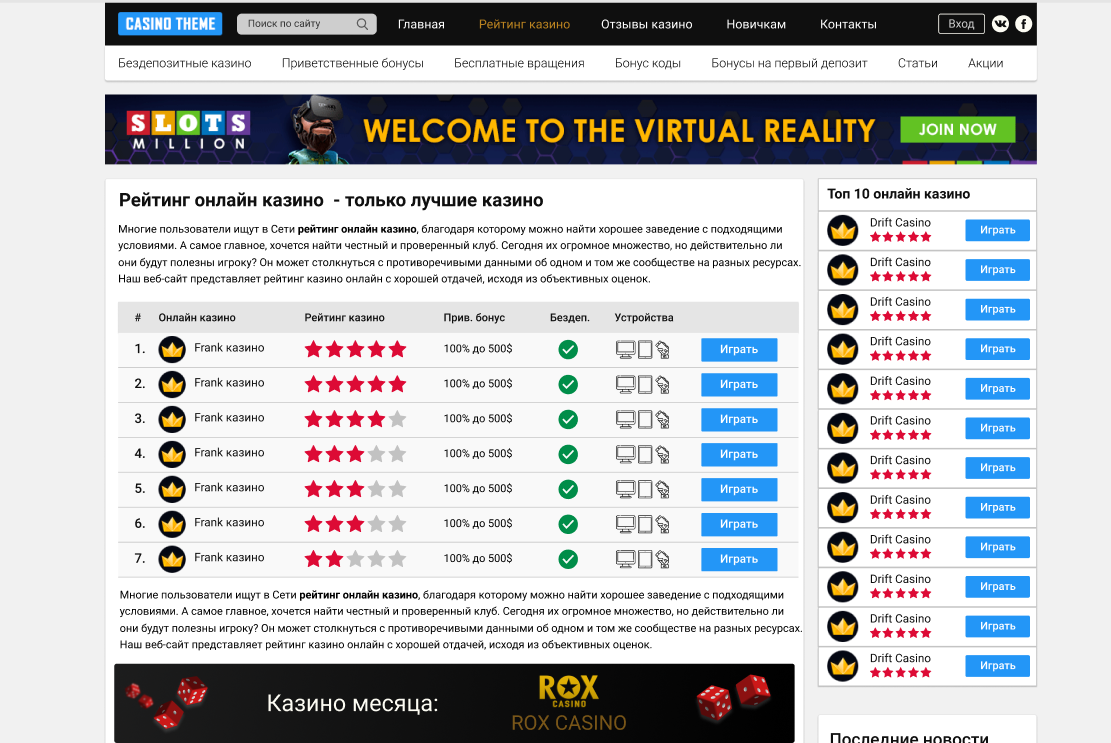Click the green no-deposit checkmark in row 6
Image resolution: width=1111 pixels, height=743 pixels.
(568, 524)
